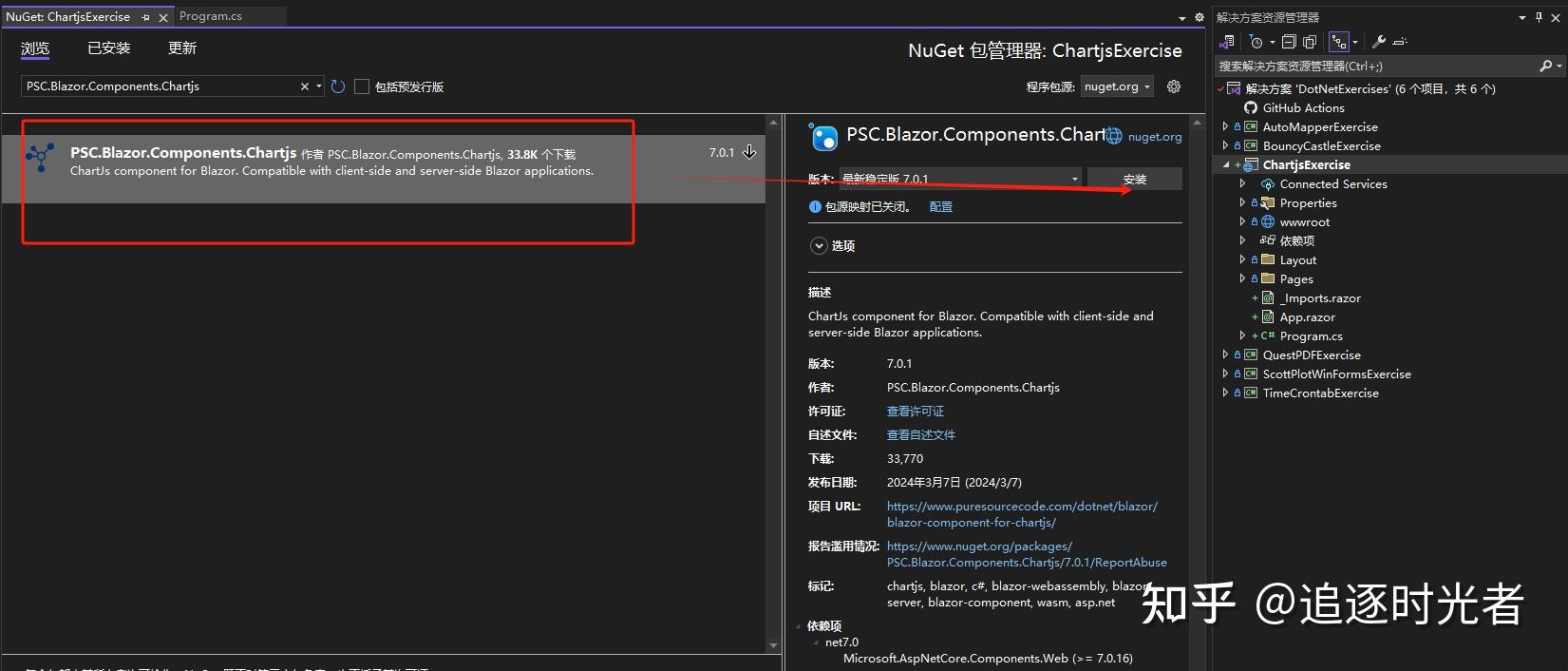The height and width of the screenshot is (671, 1568).
Task: Toggle the include prerelease checkbox
Action: click(x=362, y=86)
